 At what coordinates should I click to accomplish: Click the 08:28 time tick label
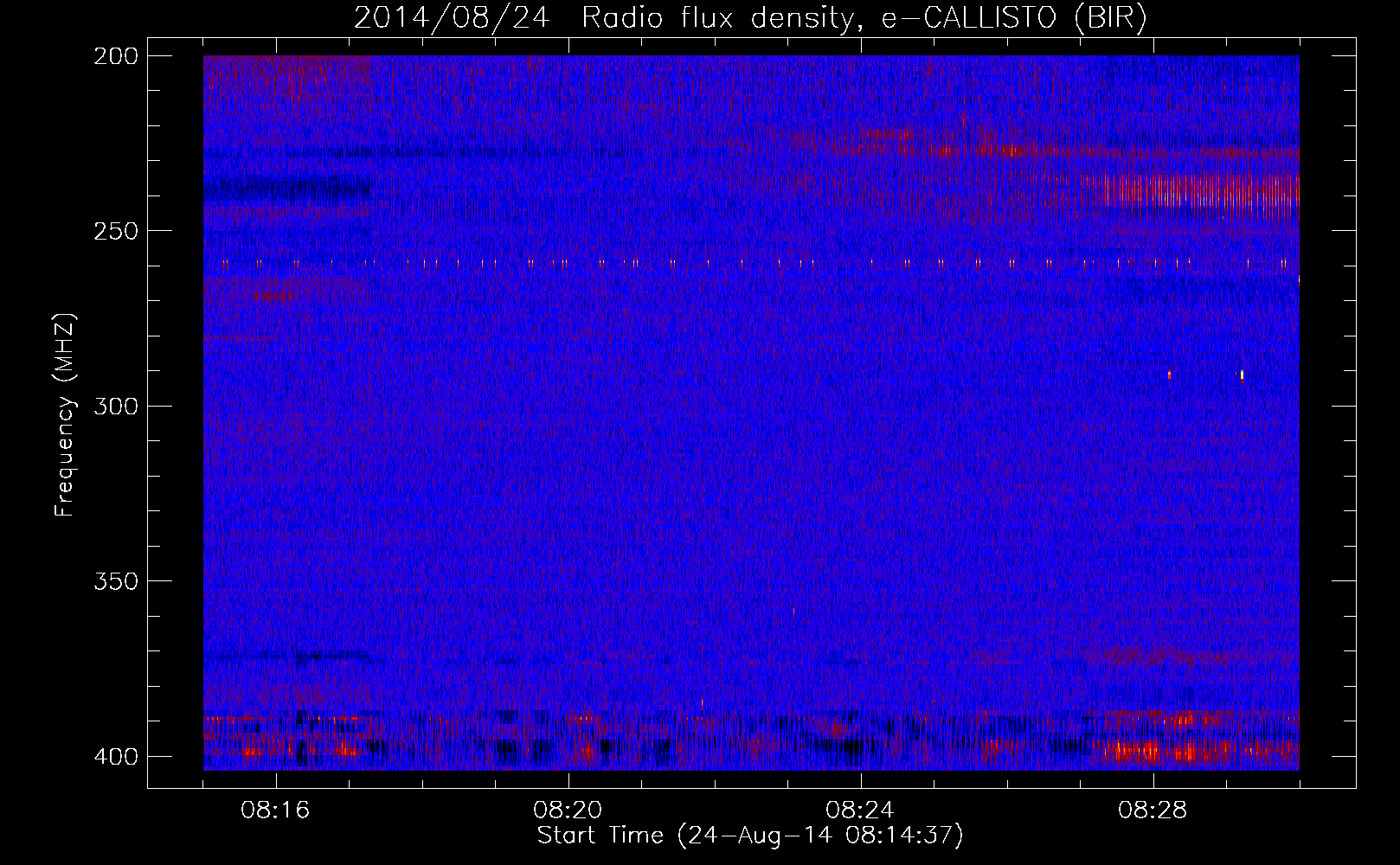[1153, 811]
